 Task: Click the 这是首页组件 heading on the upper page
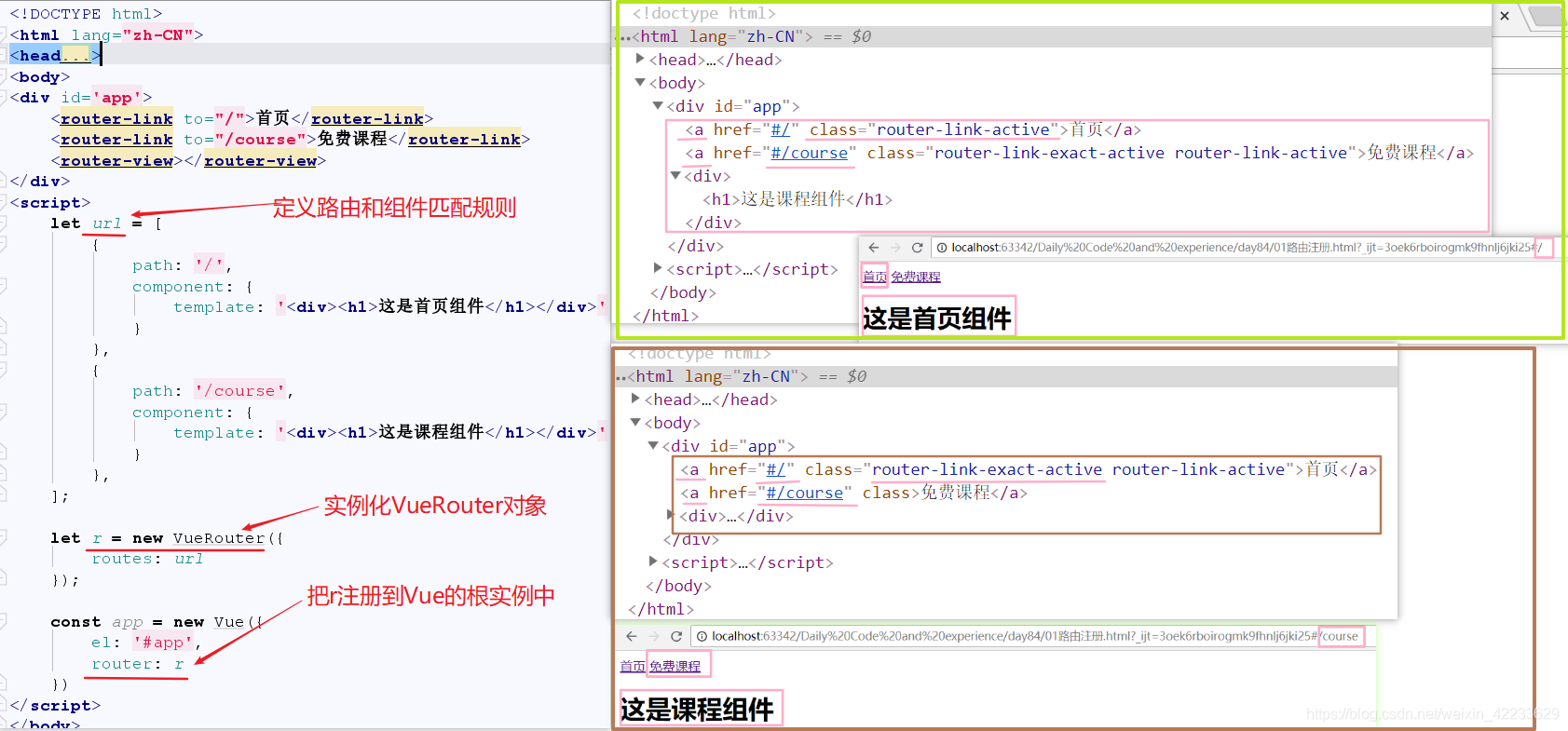tap(936, 318)
